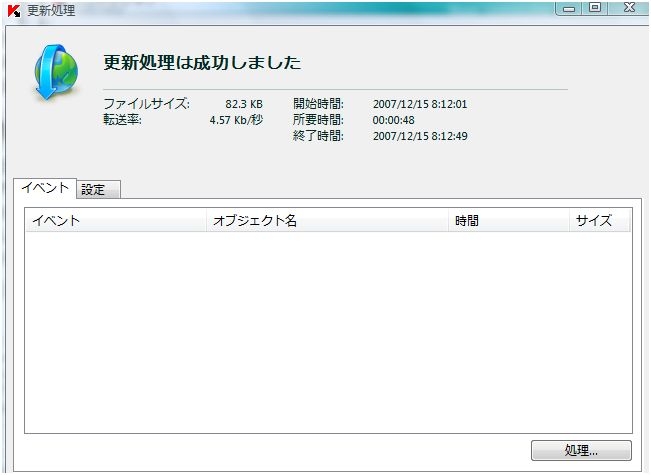Sort by the イベント column header

pyautogui.click(x=116, y=220)
